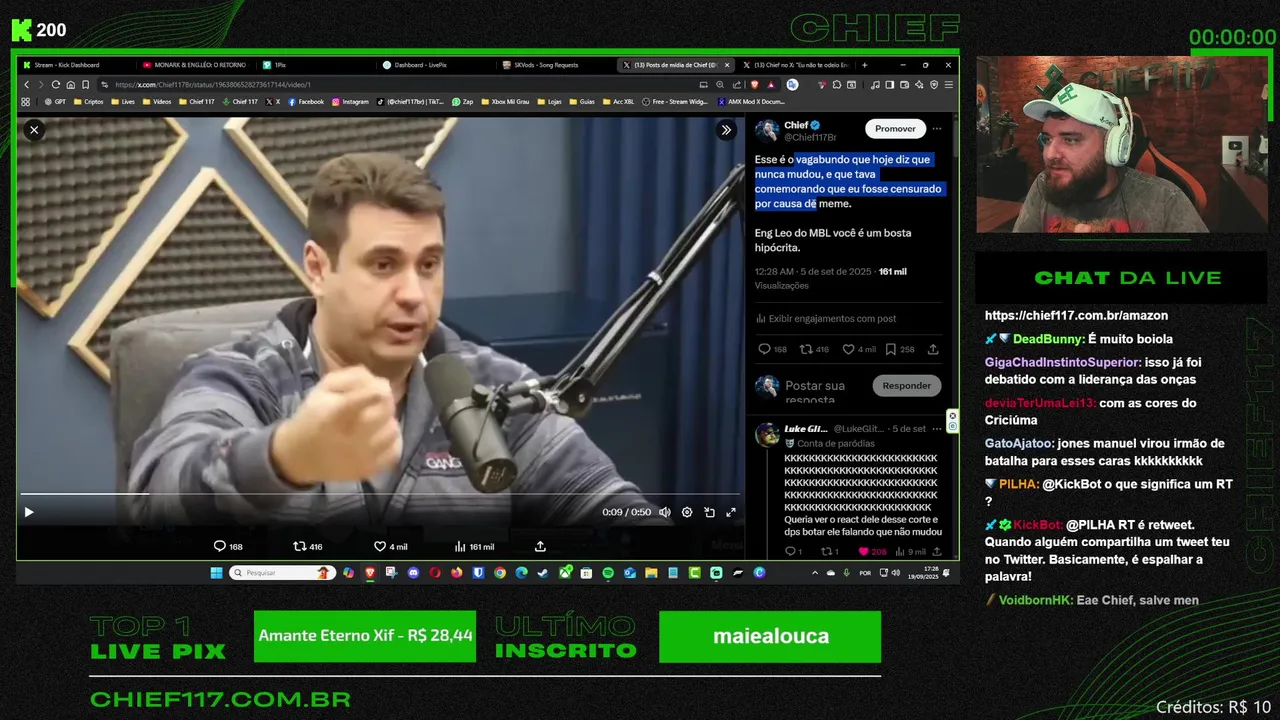Share the post using icon under the video
Viewport: 1280px width, 720px height.
[540, 546]
